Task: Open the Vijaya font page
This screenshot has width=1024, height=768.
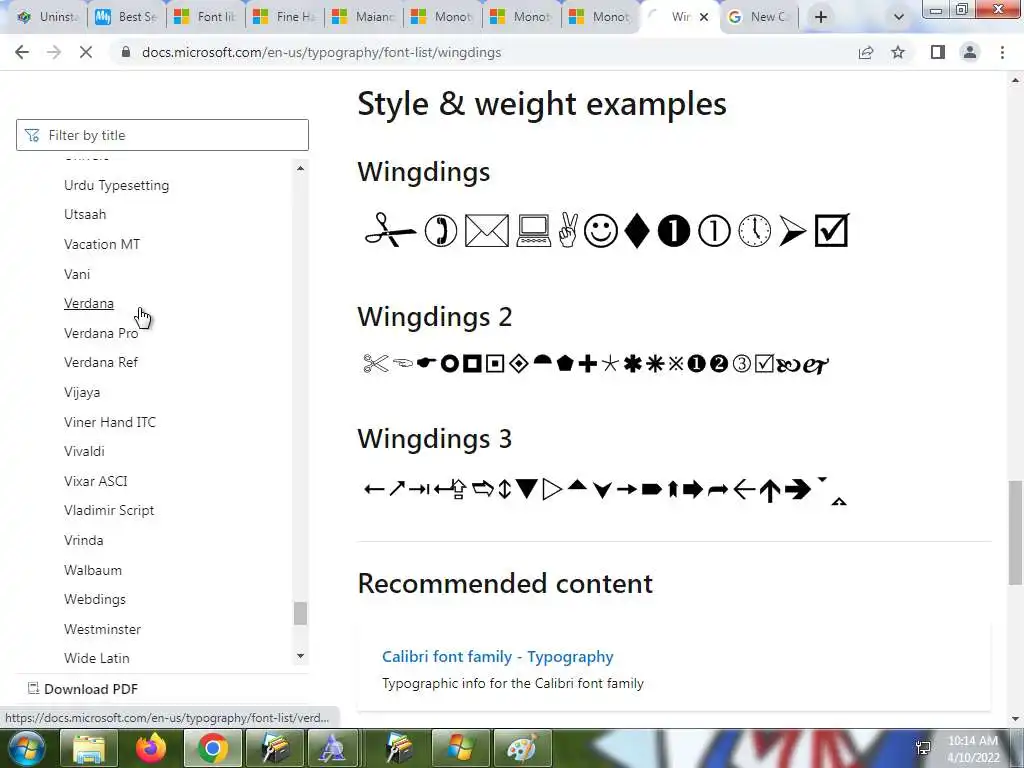Action: coord(82,392)
